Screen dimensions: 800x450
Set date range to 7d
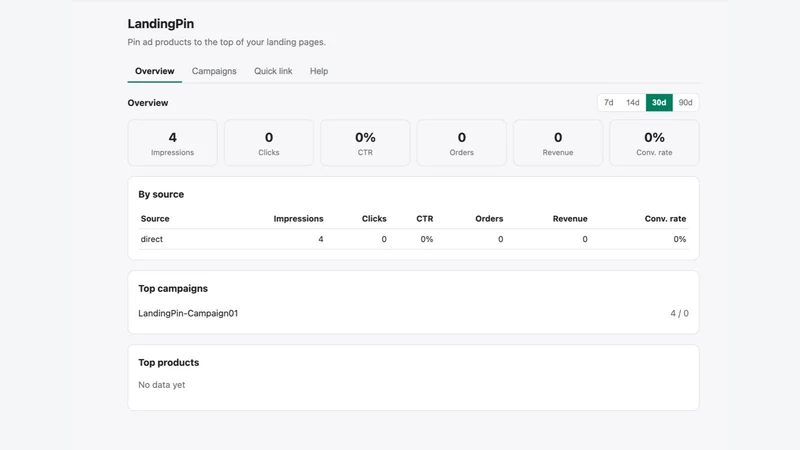(609, 103)
